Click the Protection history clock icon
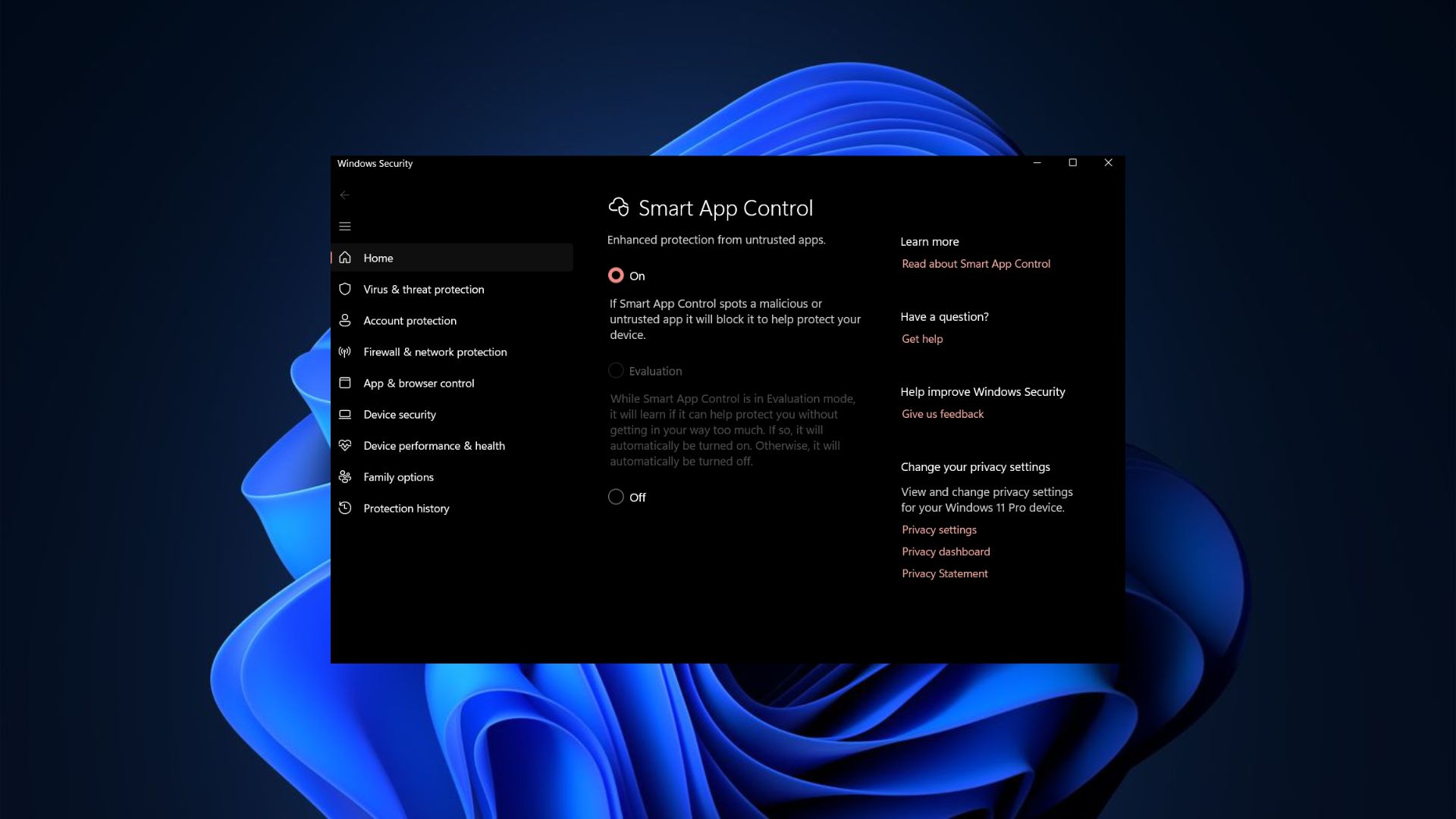 pyautogui.click(x=345, y=508)
